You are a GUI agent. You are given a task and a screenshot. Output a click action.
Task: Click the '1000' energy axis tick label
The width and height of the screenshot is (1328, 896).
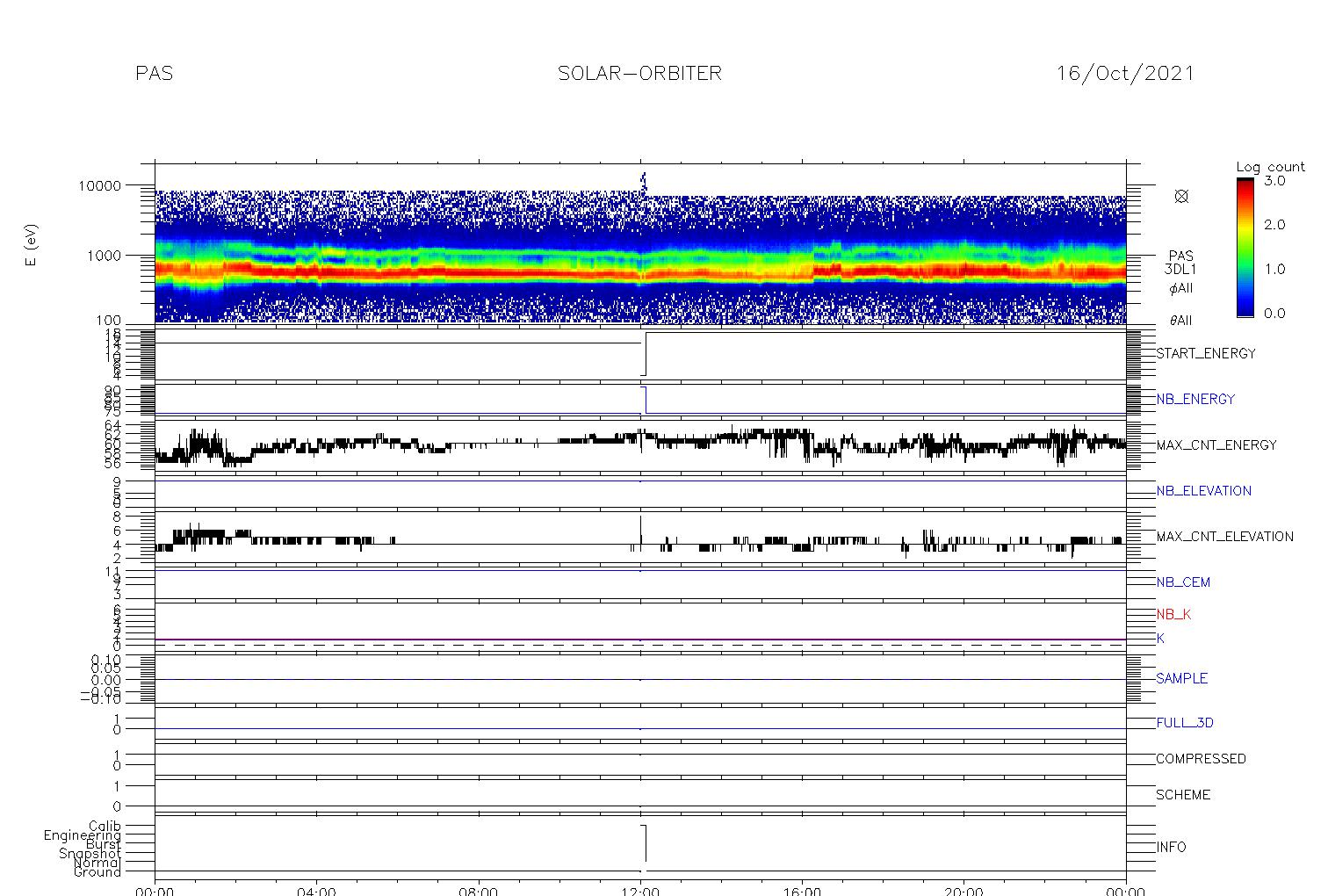[104, 255]
